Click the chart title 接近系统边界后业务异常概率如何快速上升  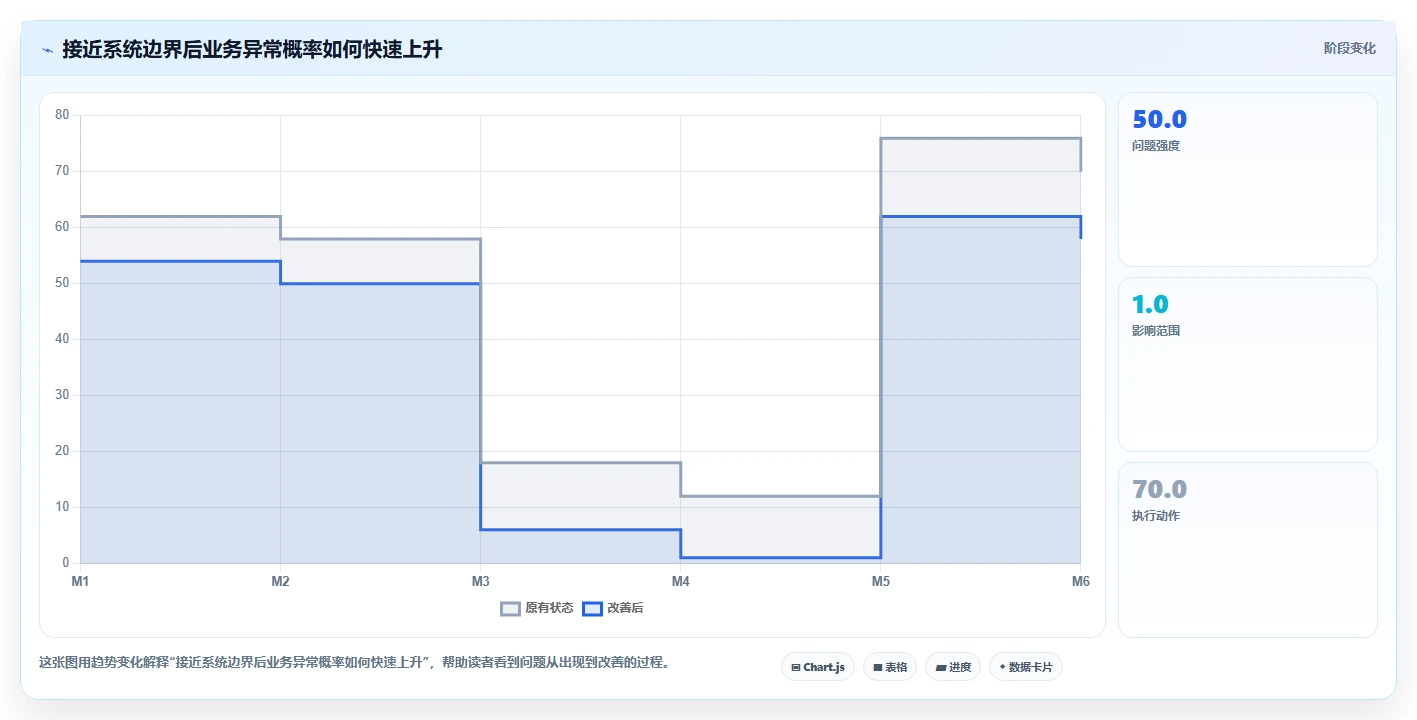click(x=252, y=50)
